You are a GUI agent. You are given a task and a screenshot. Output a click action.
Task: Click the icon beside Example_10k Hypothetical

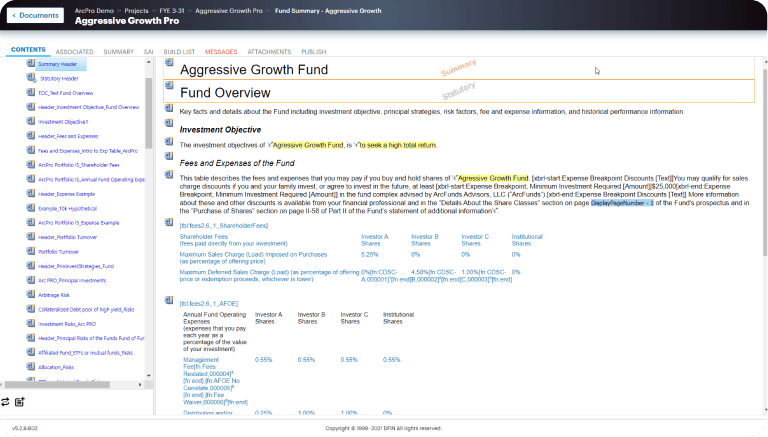30,208
